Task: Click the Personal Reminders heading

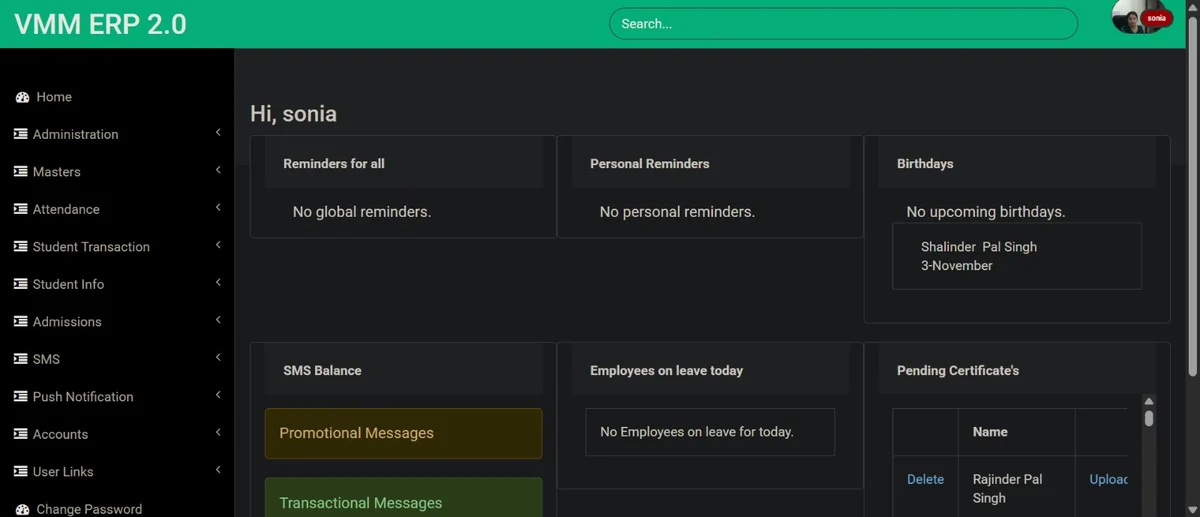Action: pos(650,164)
